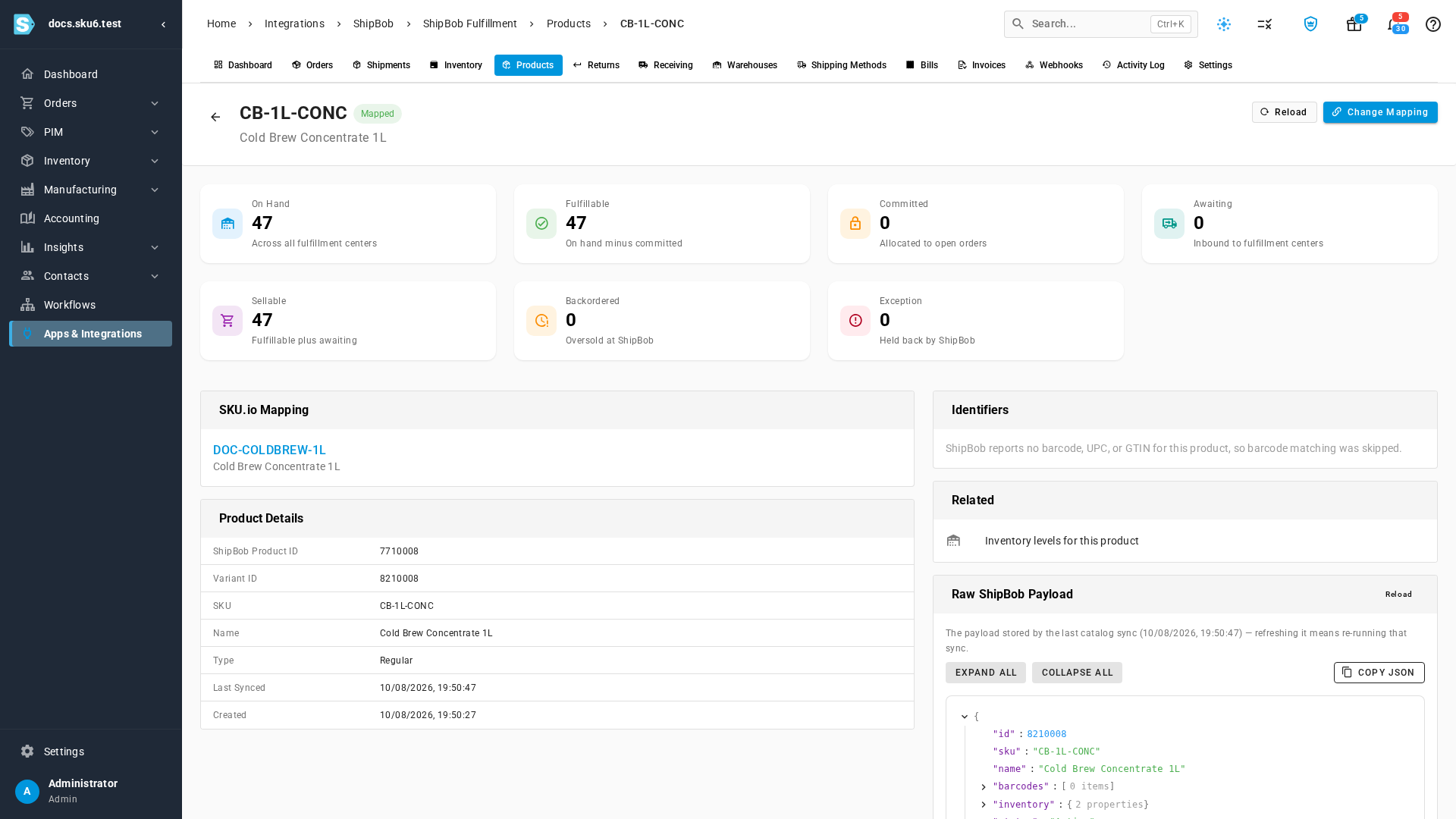Switch to the Shipments tab

click(x=381, y=65)
